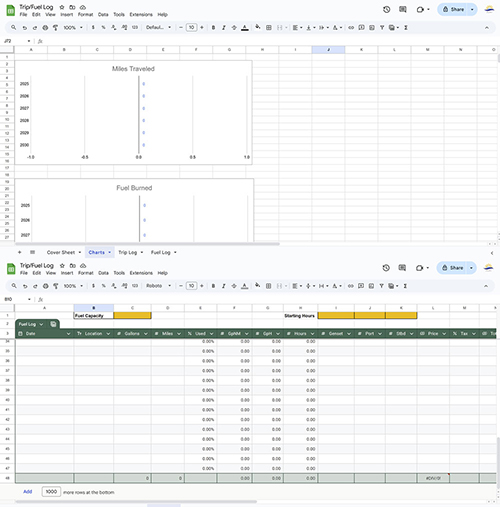Click the search menus magnifier in top window

pyautogui.click(x=13, y=27)
